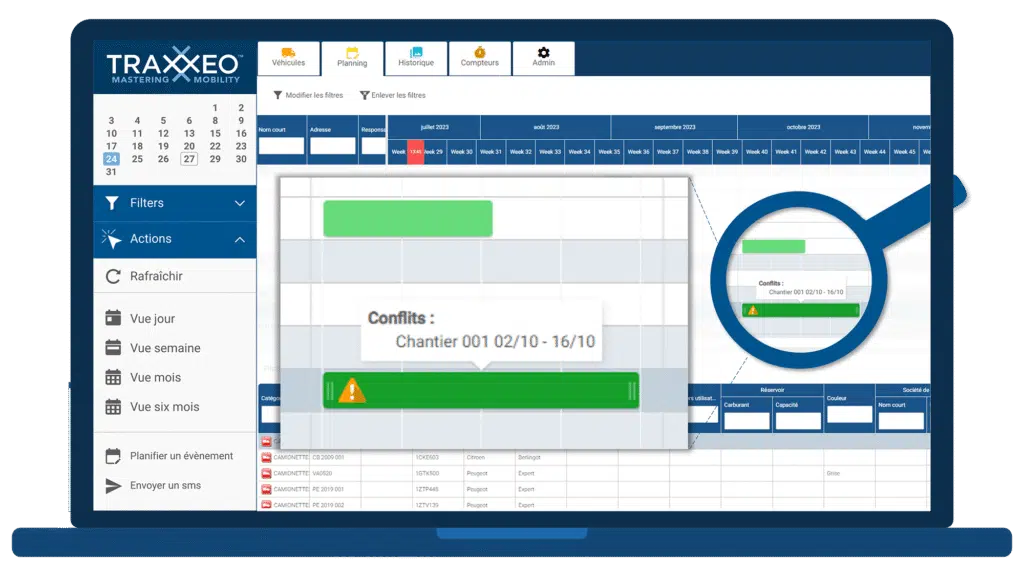This screenshot has height=576, width=1024.
Task: Click the Carburant filter input field
Action: 746,421
